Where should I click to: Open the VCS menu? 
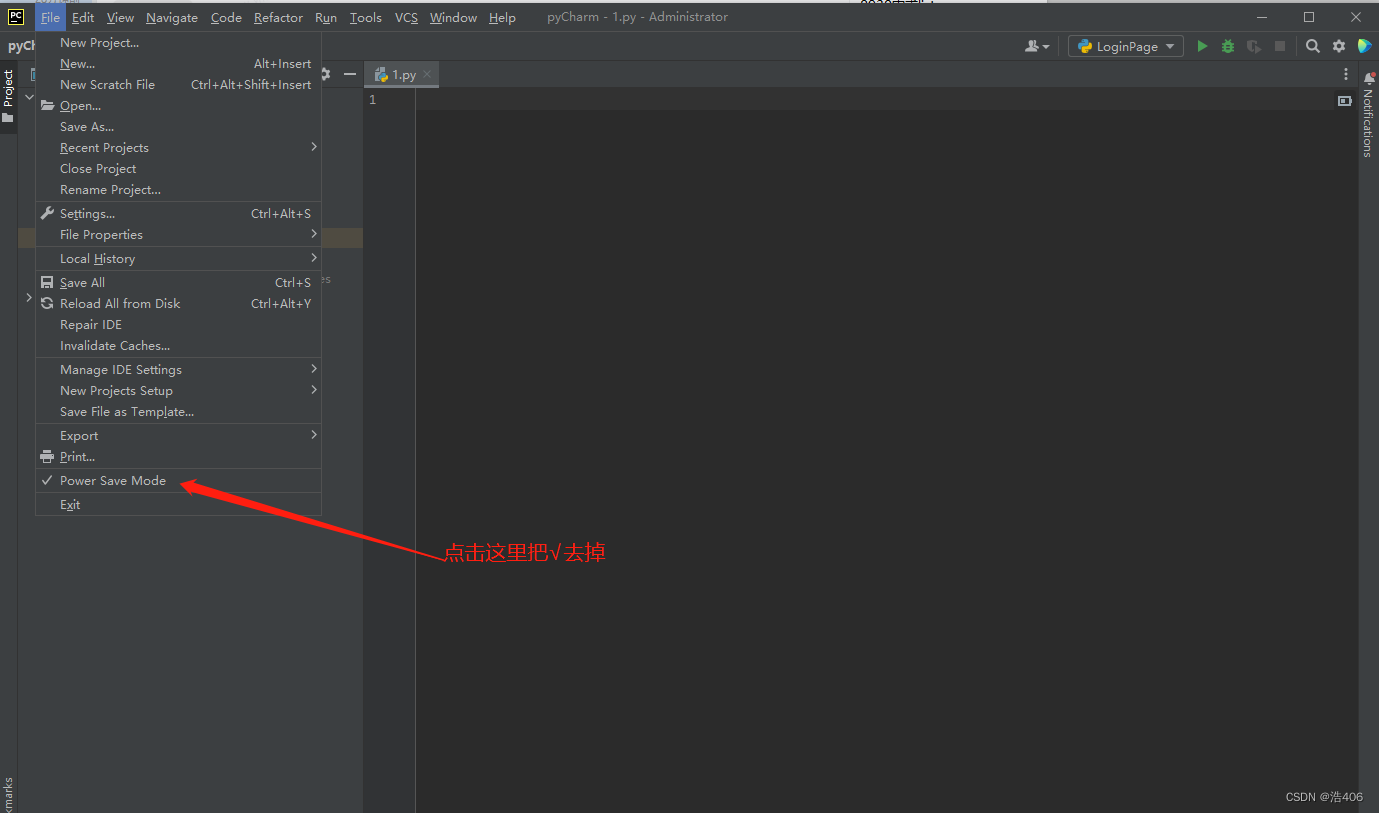click(x=406, y=17)
